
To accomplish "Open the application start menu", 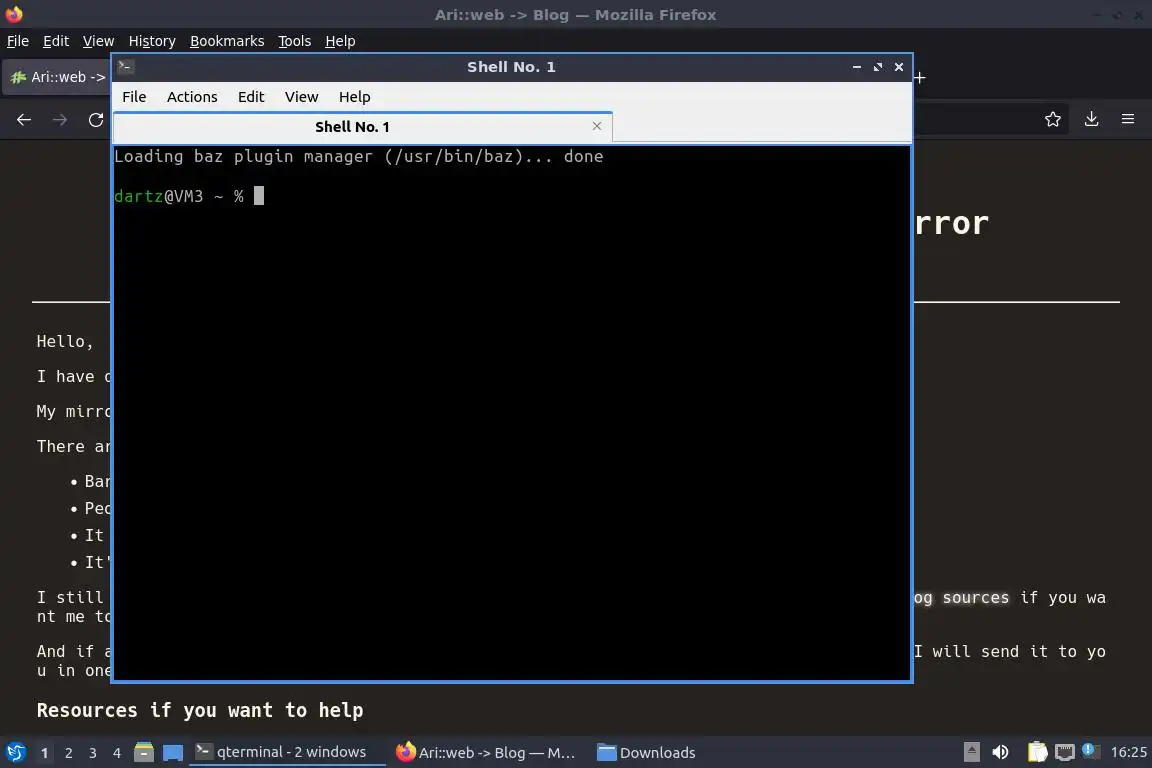I will pos(15,752).
